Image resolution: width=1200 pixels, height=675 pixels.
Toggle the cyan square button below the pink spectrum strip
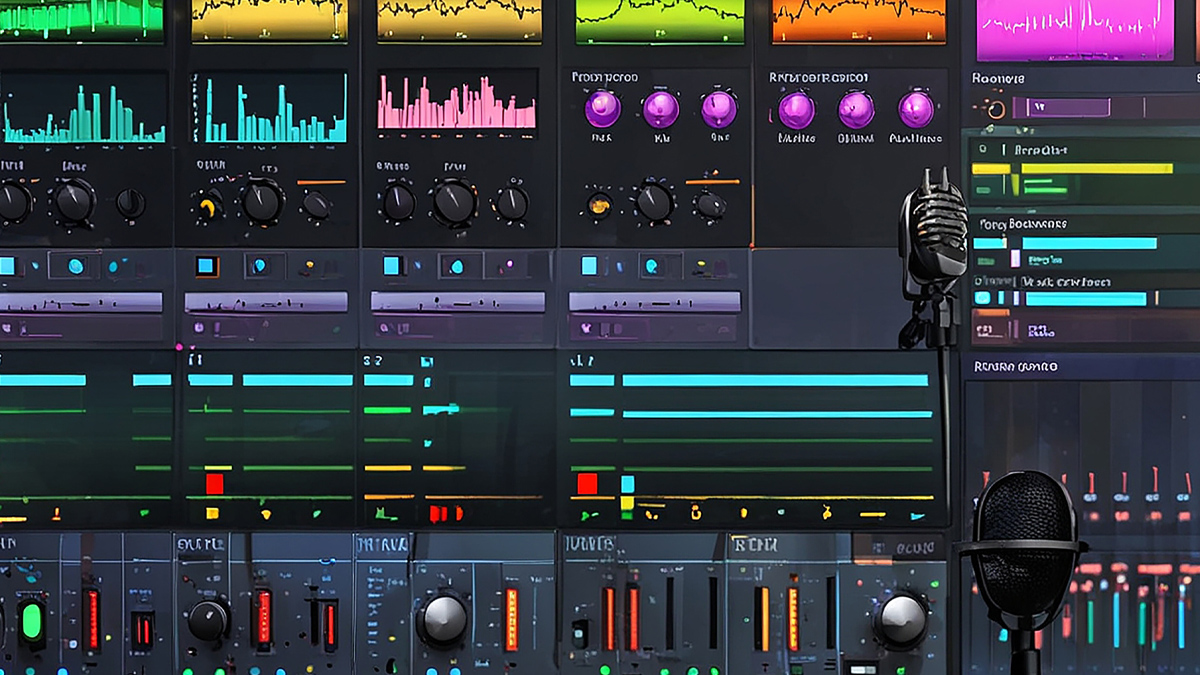pyautogui.click(x=392, y=266)
